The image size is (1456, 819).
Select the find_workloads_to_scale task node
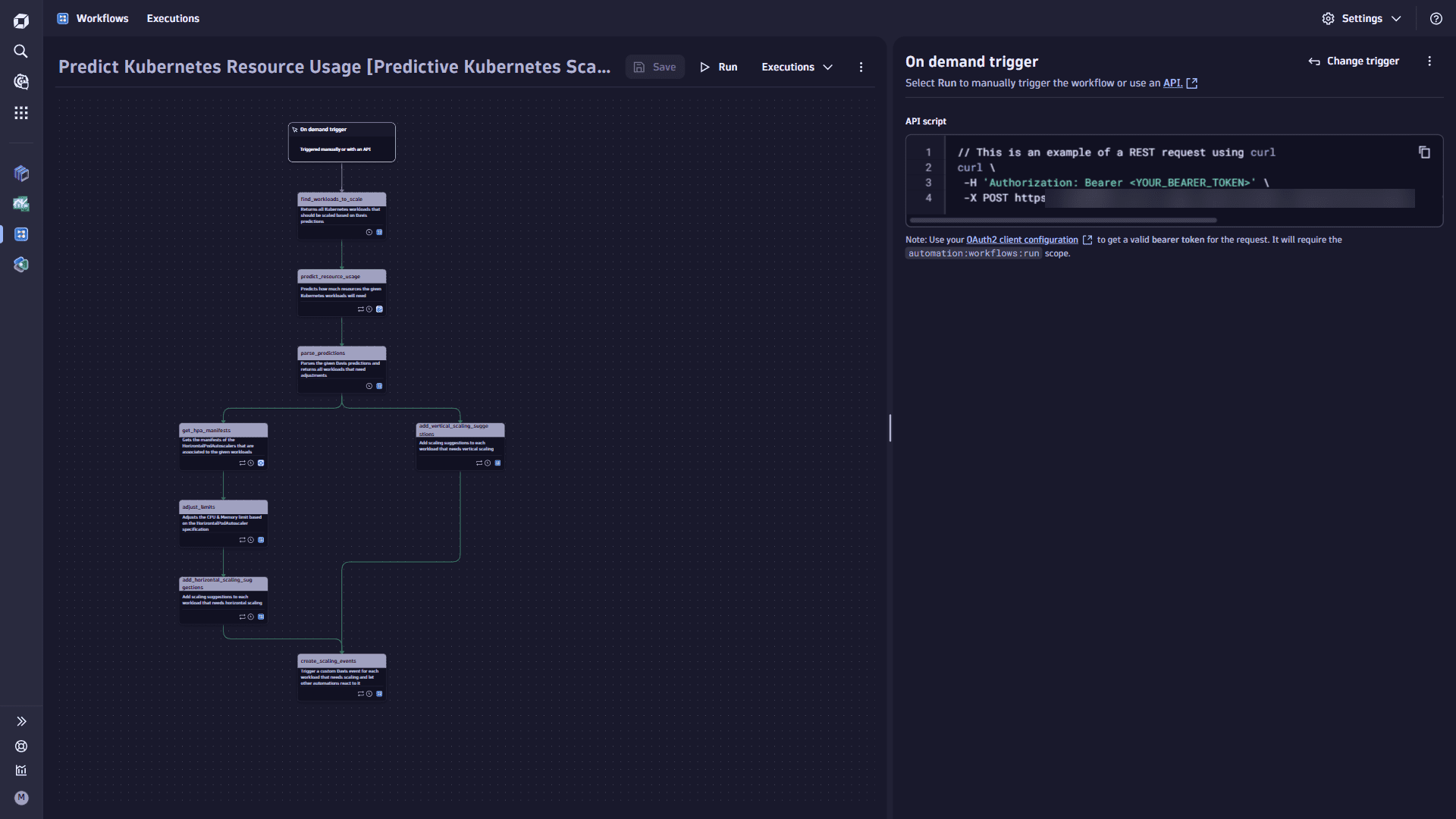point(342,216)
